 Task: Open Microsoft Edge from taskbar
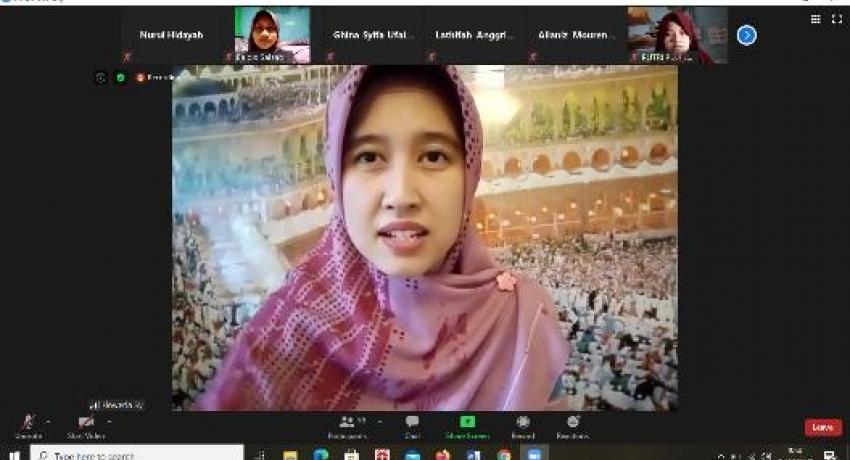pyautogui.click(x=321, y=454)
